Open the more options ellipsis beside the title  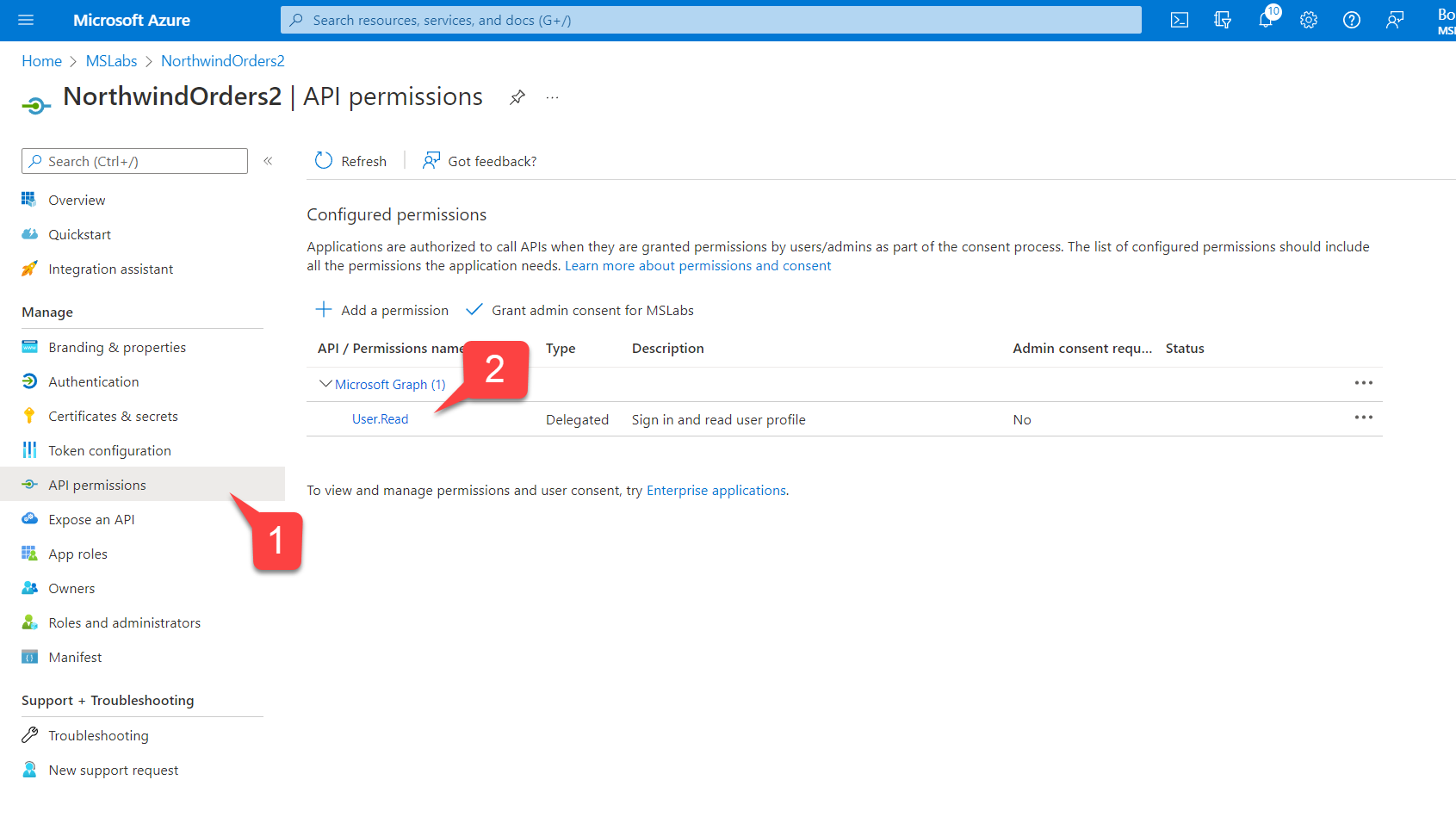553,97
